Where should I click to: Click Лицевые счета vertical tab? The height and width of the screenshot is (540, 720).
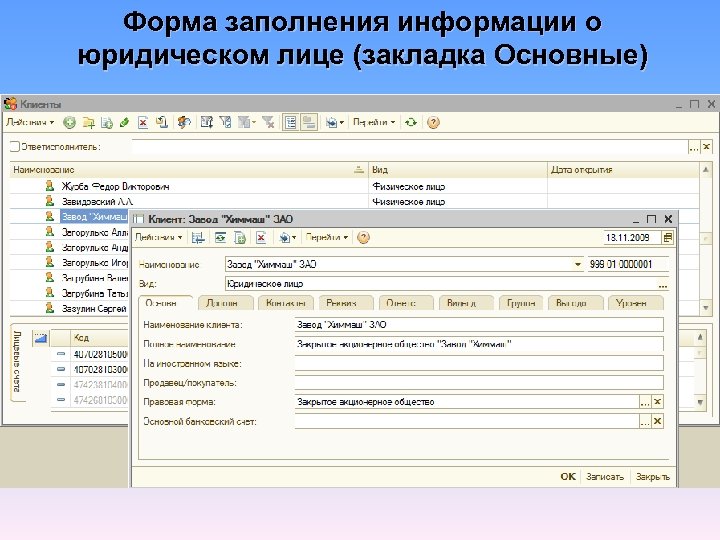17,362
